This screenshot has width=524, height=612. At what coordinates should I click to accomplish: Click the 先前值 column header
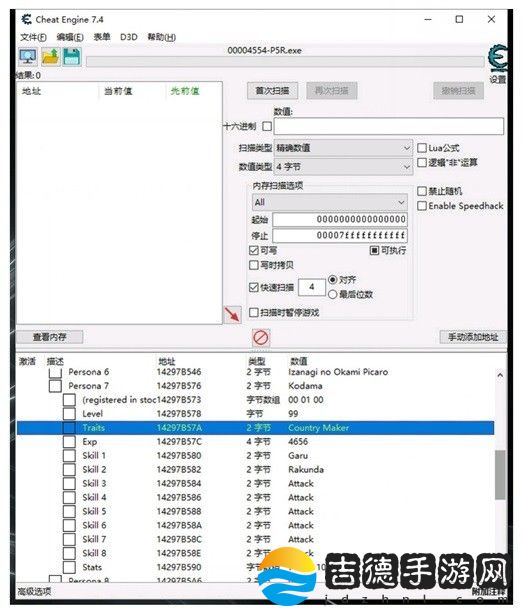pyautogui.click(x=185, y=91)
